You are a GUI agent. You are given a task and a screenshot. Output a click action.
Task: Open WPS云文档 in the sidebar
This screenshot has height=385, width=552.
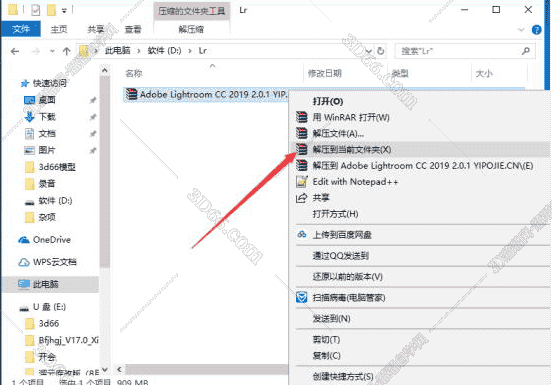pyautogui.click(x=54, y=262)
